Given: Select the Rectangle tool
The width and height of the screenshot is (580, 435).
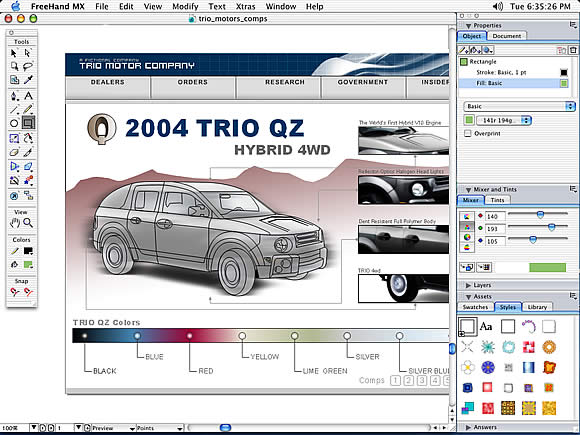Looking at the screenshot, I should 28,123.
